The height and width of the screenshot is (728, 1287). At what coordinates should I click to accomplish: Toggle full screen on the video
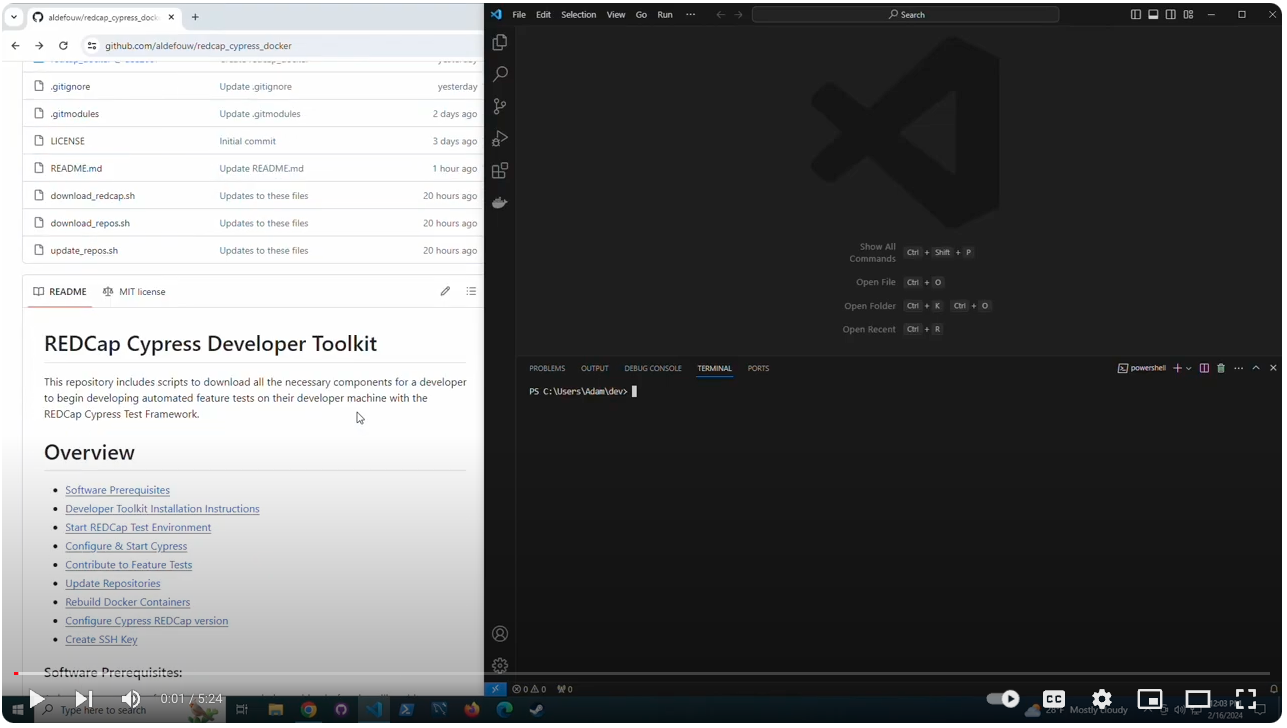(1246, 699)
